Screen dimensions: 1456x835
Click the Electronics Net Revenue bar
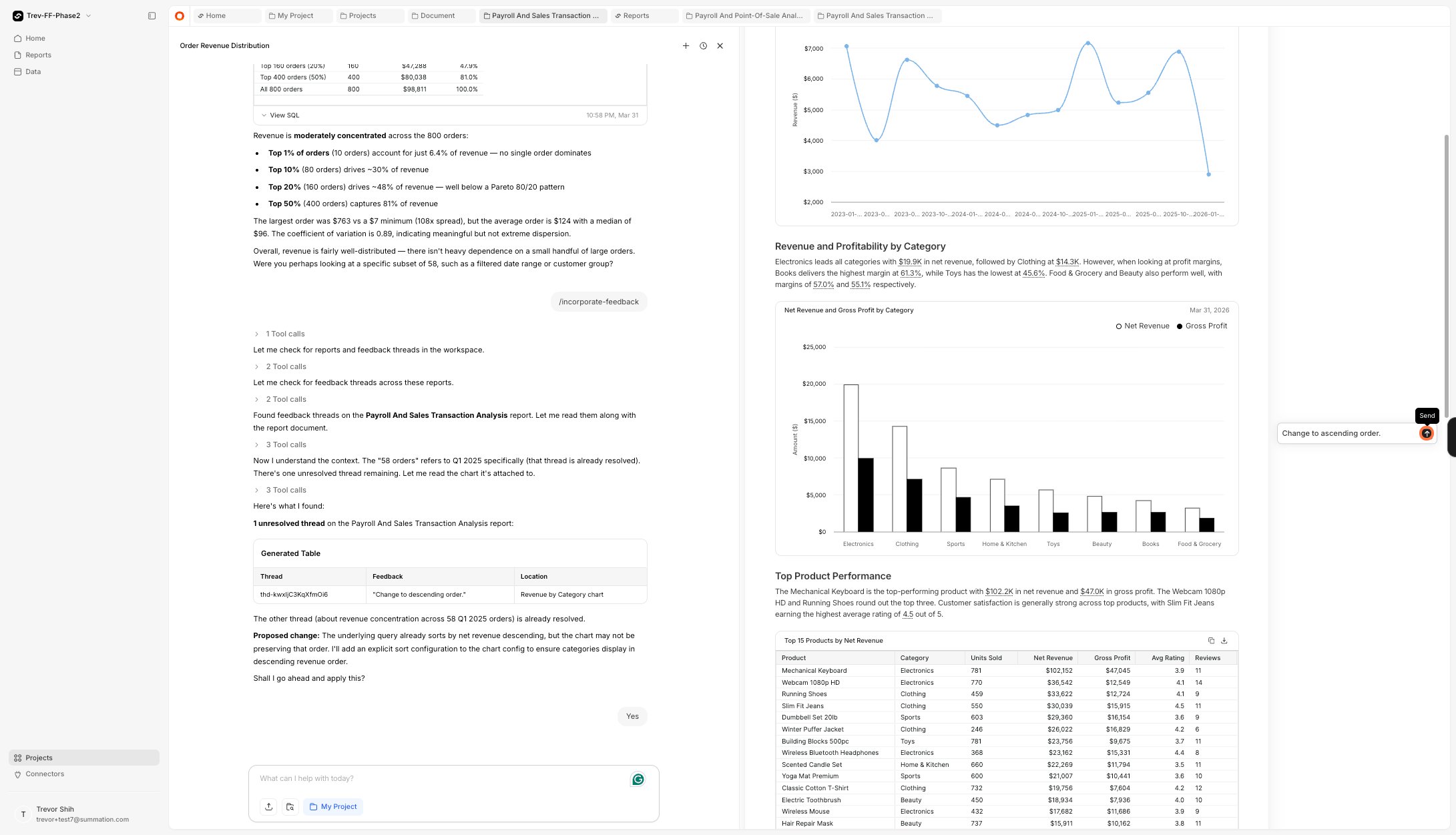(851, 458)
